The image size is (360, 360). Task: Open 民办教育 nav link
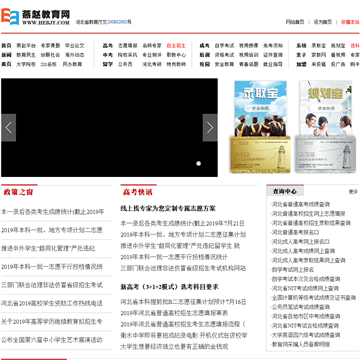(x=72, y=64)
